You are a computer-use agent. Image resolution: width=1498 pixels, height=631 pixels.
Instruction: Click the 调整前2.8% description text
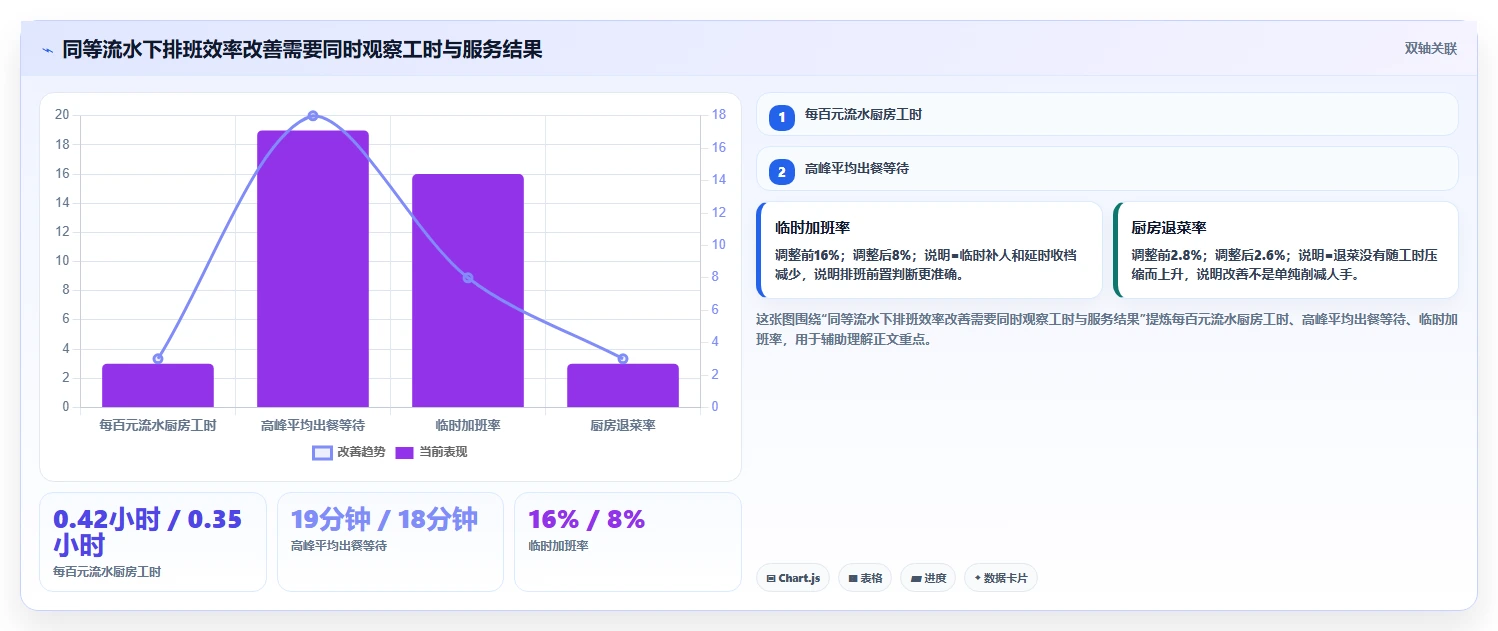point(1284,265)
